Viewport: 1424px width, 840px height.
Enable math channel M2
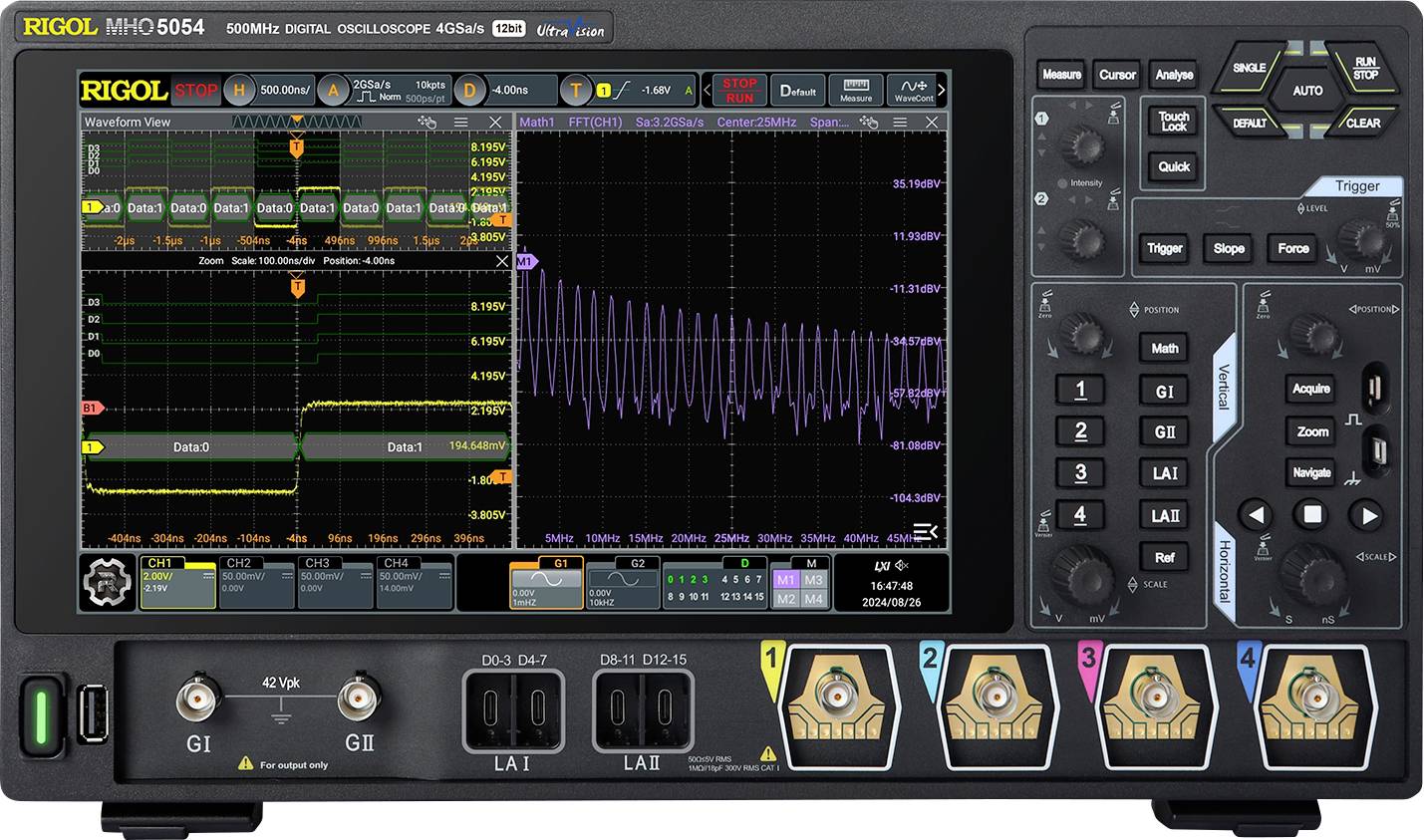click(786, 599)
